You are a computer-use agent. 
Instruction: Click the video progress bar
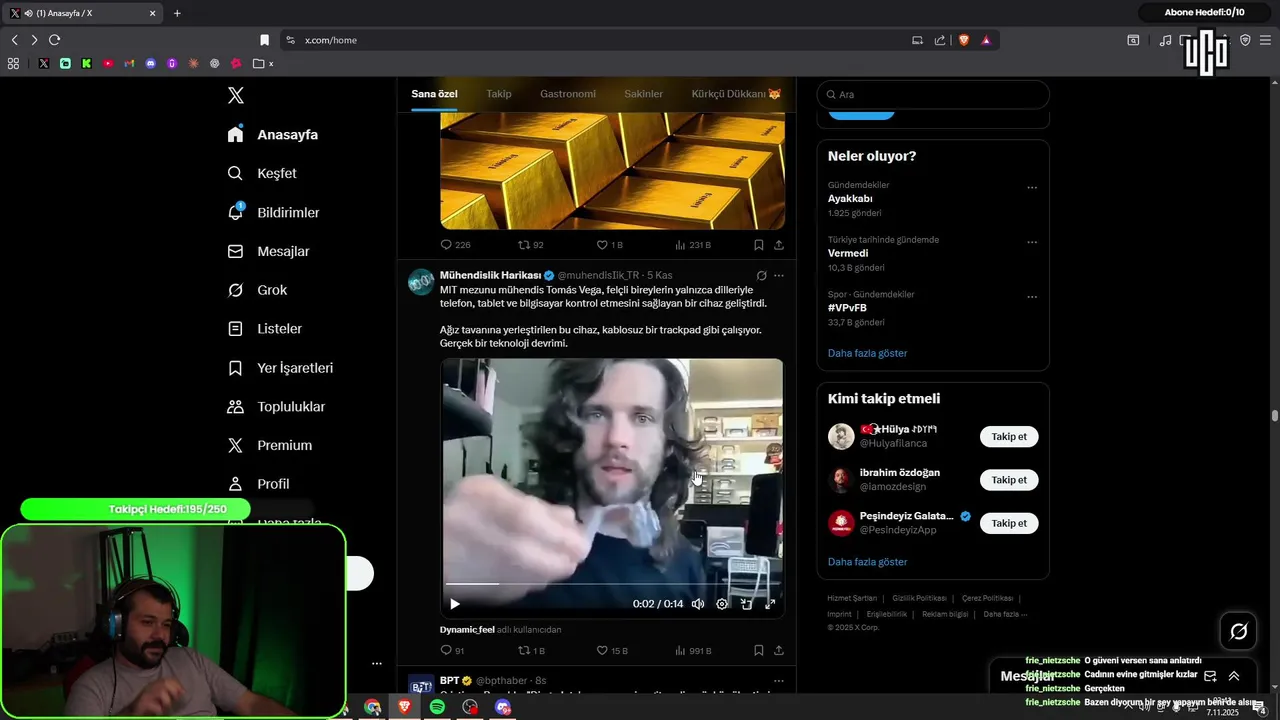(x=612, y=583)
